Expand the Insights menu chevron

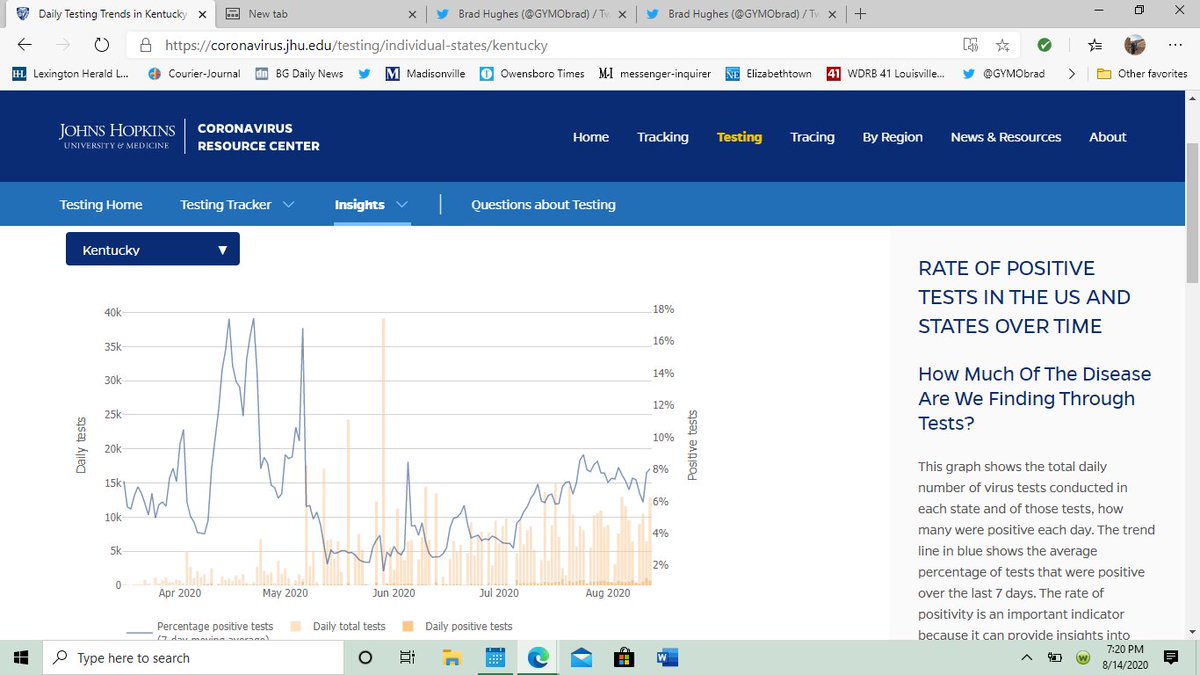click(x=402, y=204)
